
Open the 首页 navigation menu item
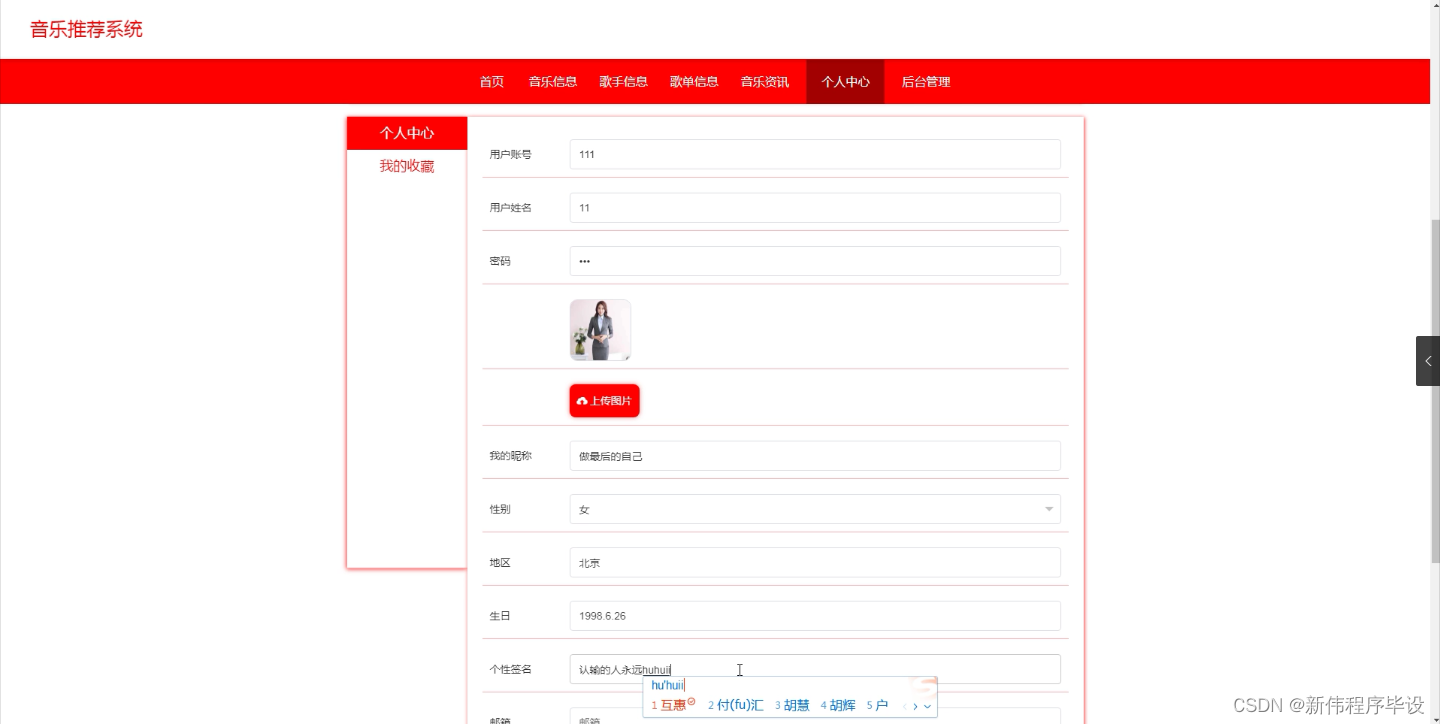491,81
